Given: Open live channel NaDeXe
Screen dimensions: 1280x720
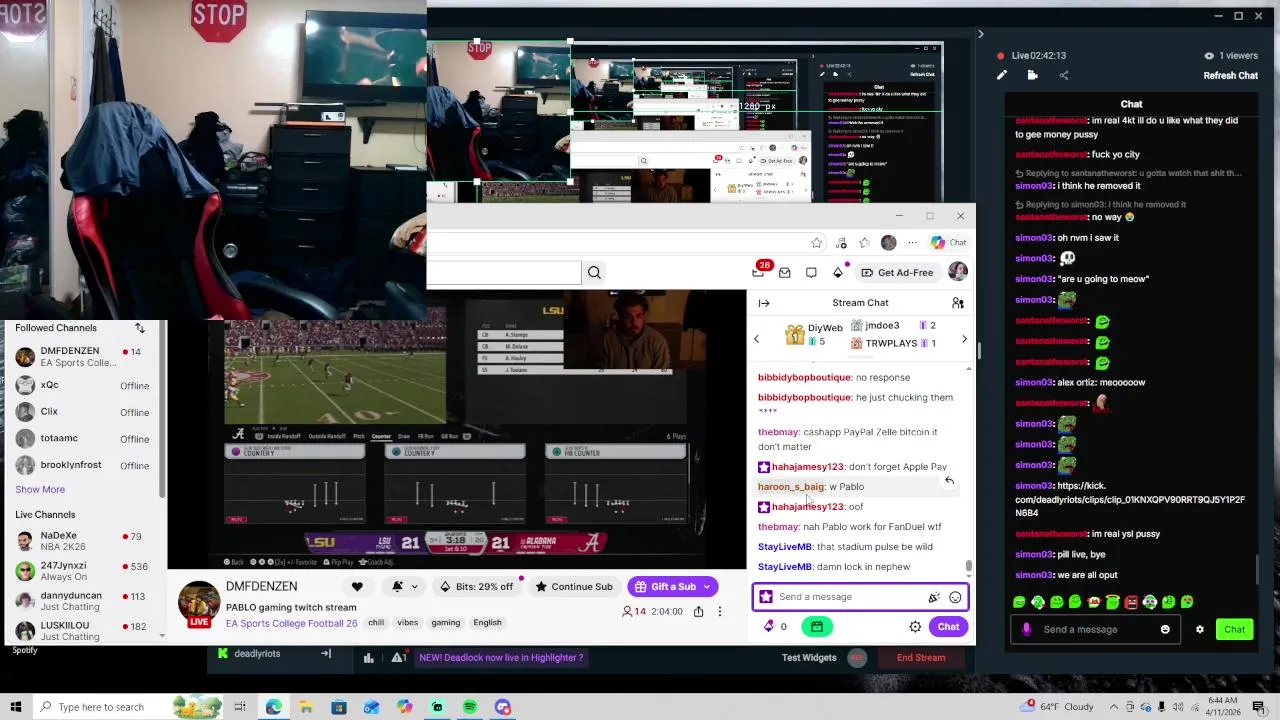Looking at the screenshot, I should (x=82, y=541).
